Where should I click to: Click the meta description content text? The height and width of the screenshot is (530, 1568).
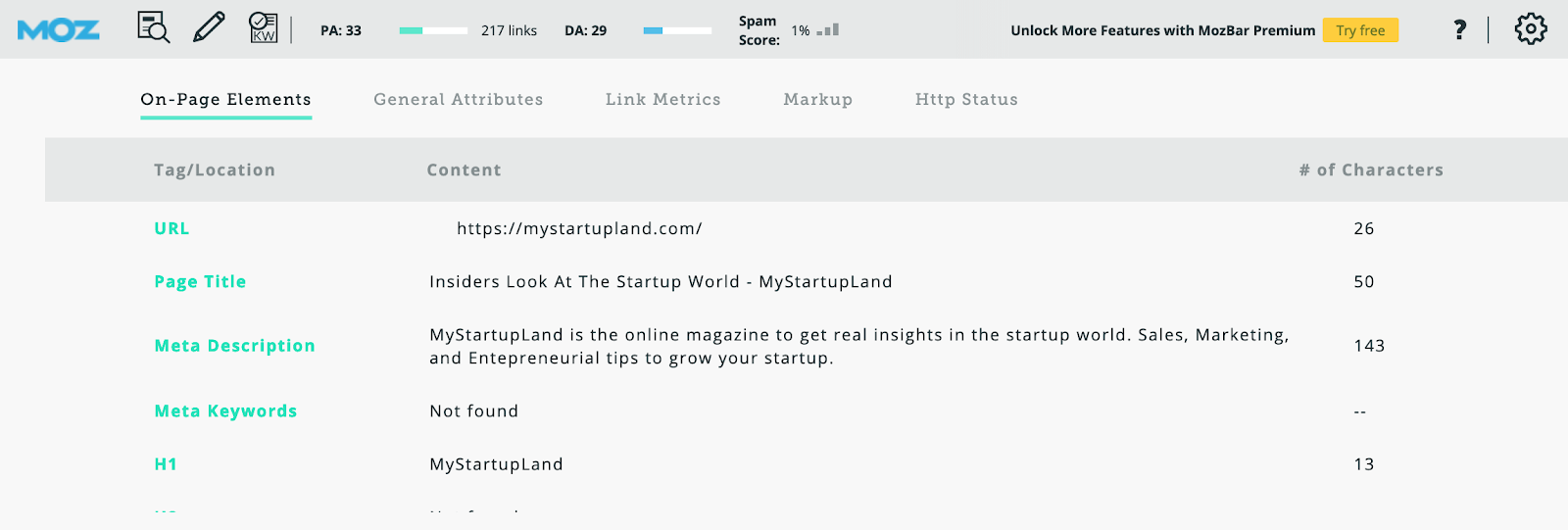click(859, 346)
